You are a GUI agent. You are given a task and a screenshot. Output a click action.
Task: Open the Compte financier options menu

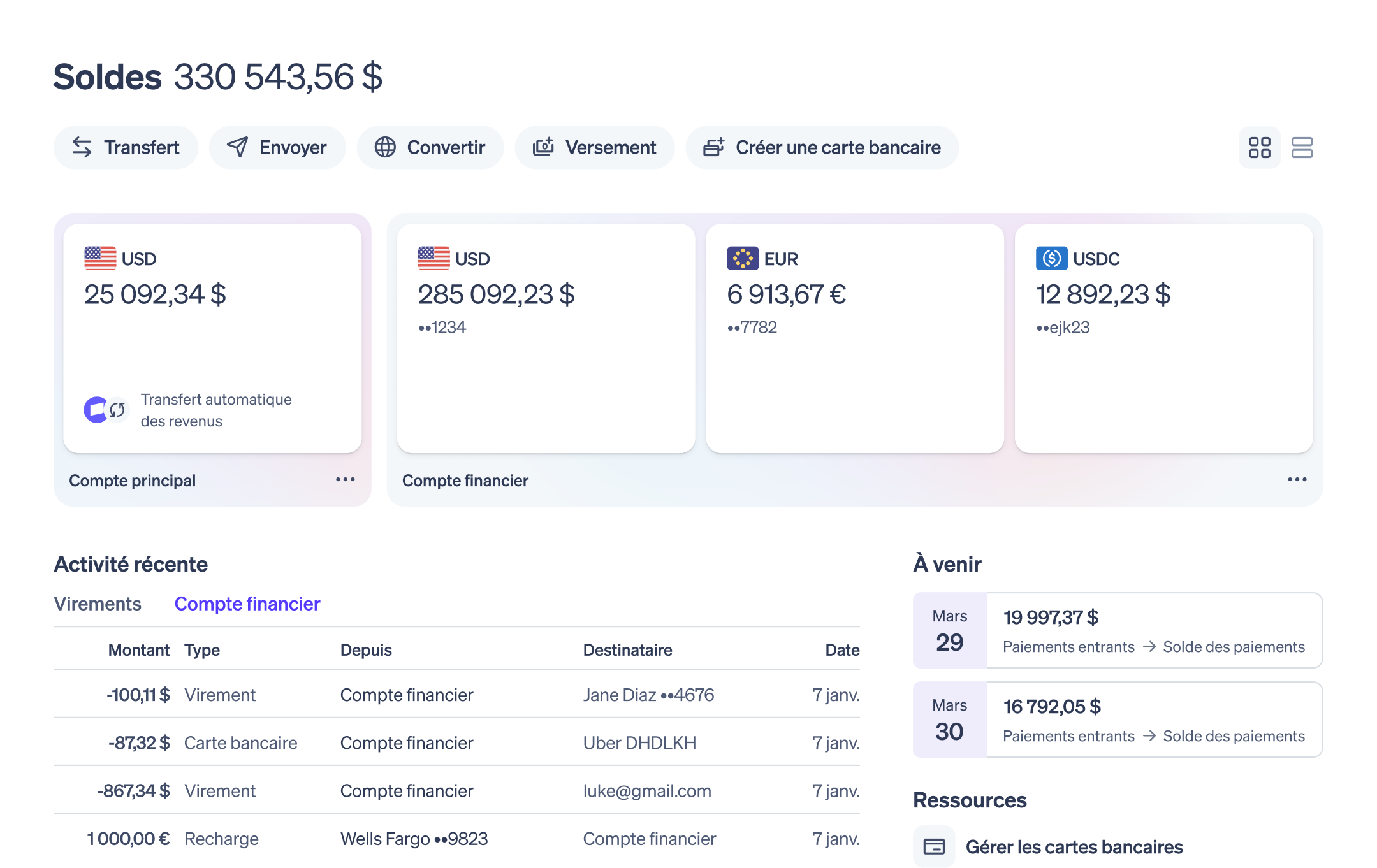[1297, 480]
